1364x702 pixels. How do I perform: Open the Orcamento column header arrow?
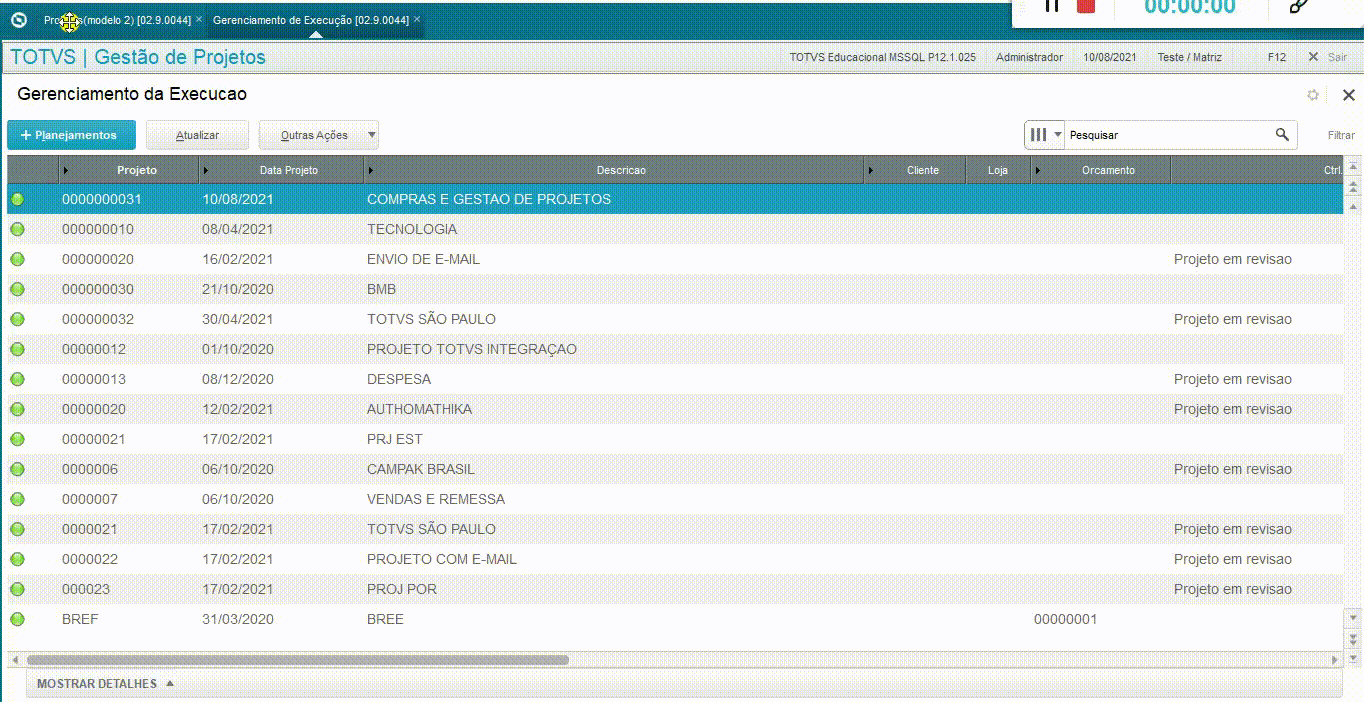(x=1039, y=170)
